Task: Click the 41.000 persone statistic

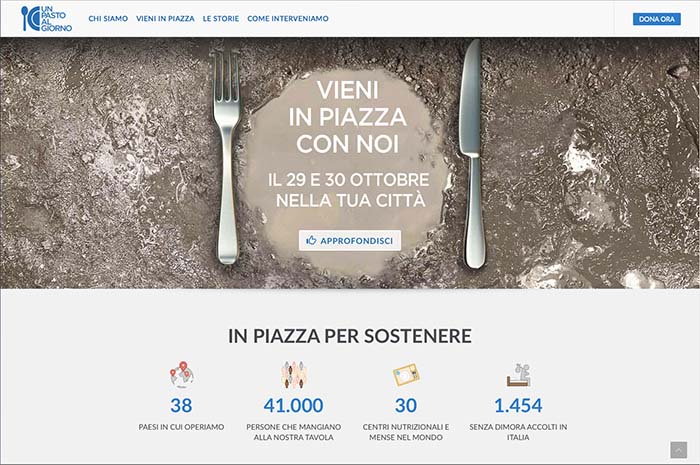Action: pos(293,406)
